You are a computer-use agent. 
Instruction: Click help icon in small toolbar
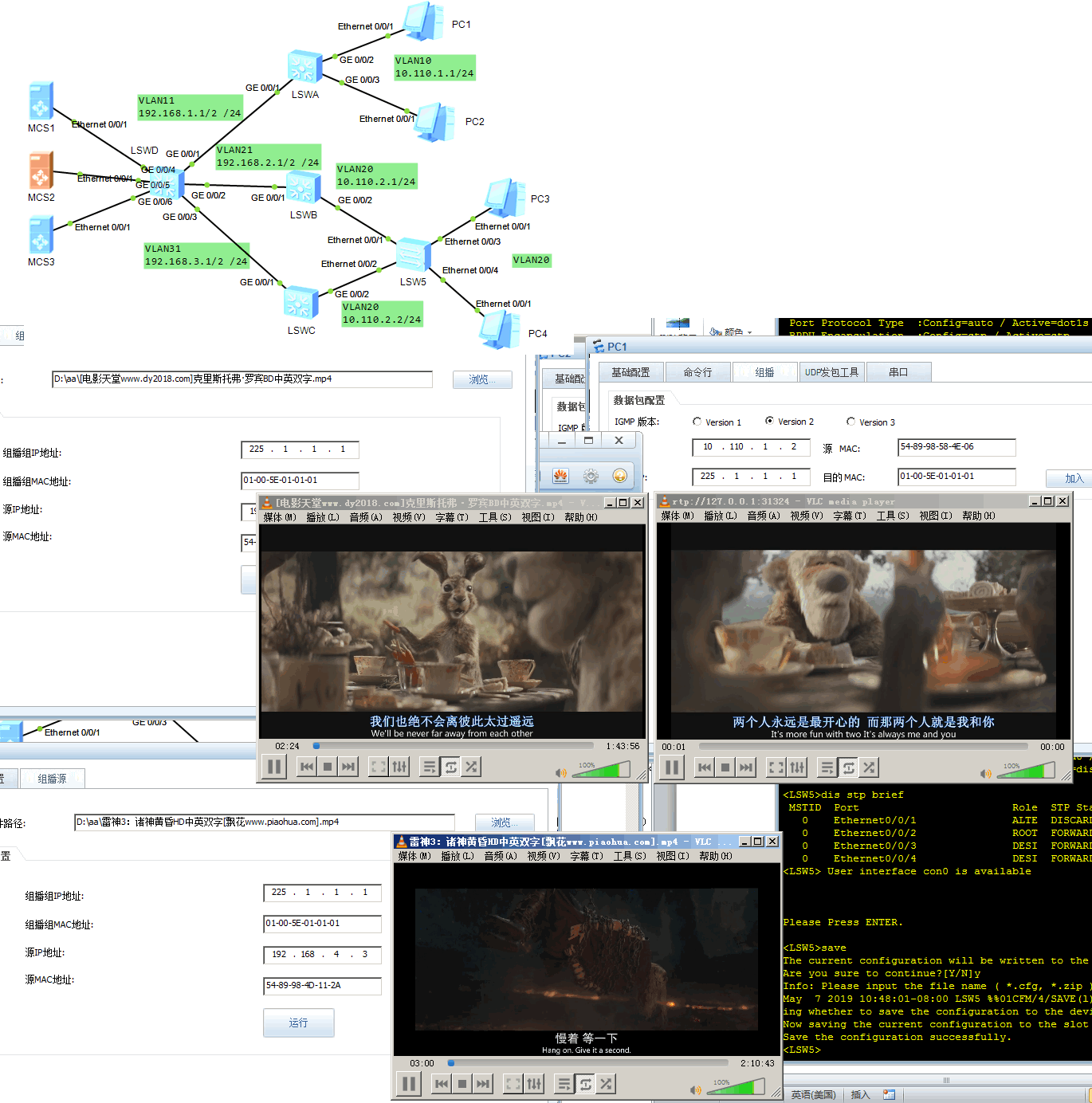[x=619, y=476]
